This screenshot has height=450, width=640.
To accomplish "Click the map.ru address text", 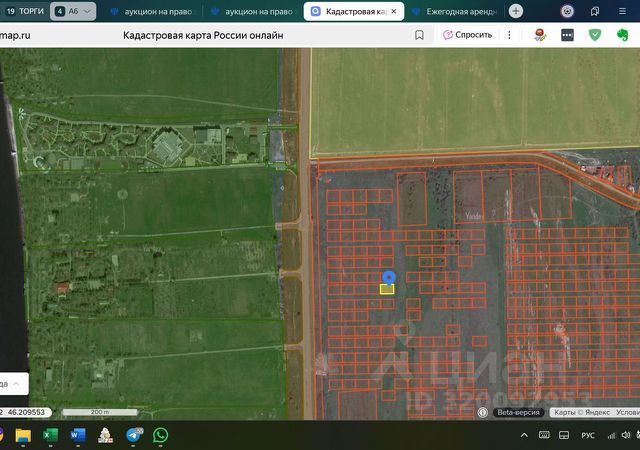I will point(15,36).
